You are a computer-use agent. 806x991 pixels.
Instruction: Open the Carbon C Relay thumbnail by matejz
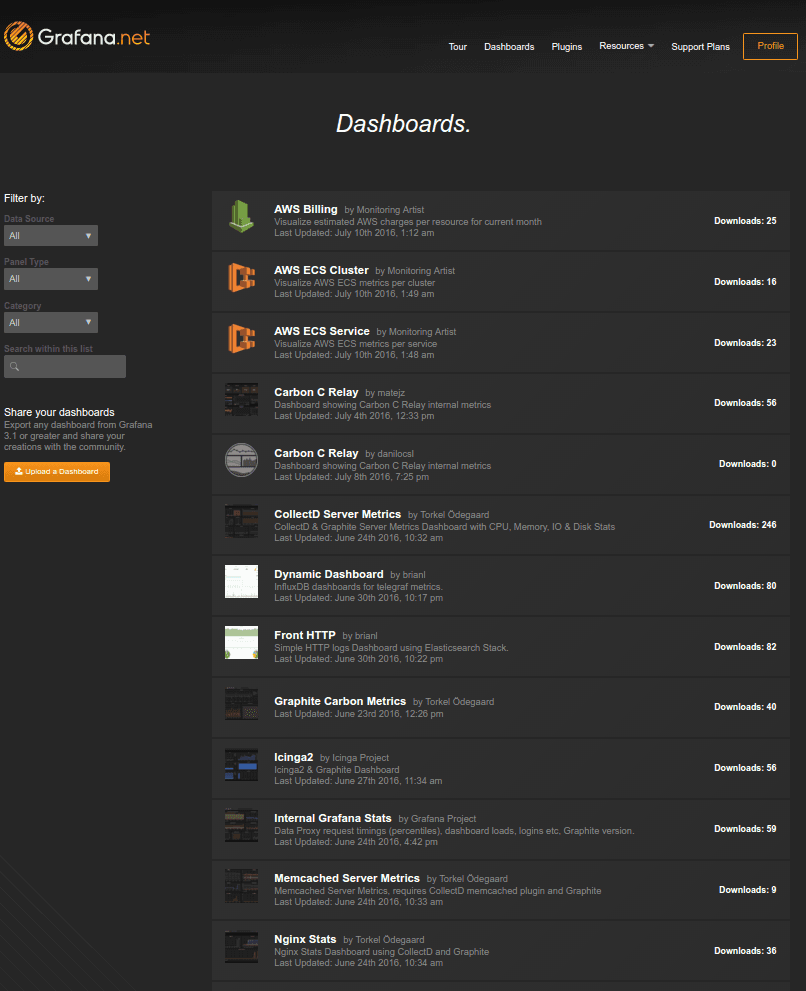pyautogui.click(x=241, y=399)
